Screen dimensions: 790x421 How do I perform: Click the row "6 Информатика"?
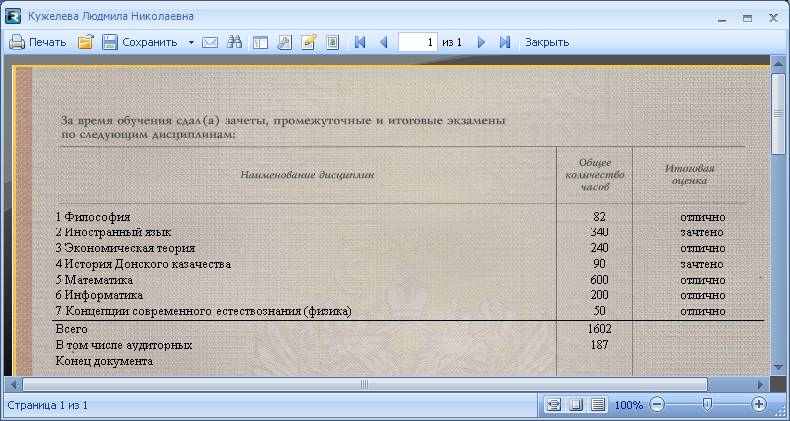click(99, 295)
